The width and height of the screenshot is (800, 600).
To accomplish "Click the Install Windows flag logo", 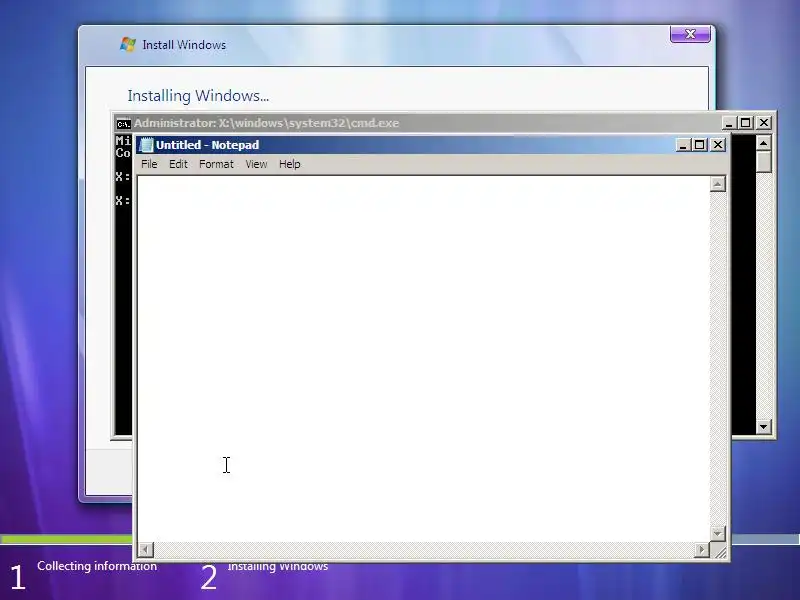I will click(128, 44).
